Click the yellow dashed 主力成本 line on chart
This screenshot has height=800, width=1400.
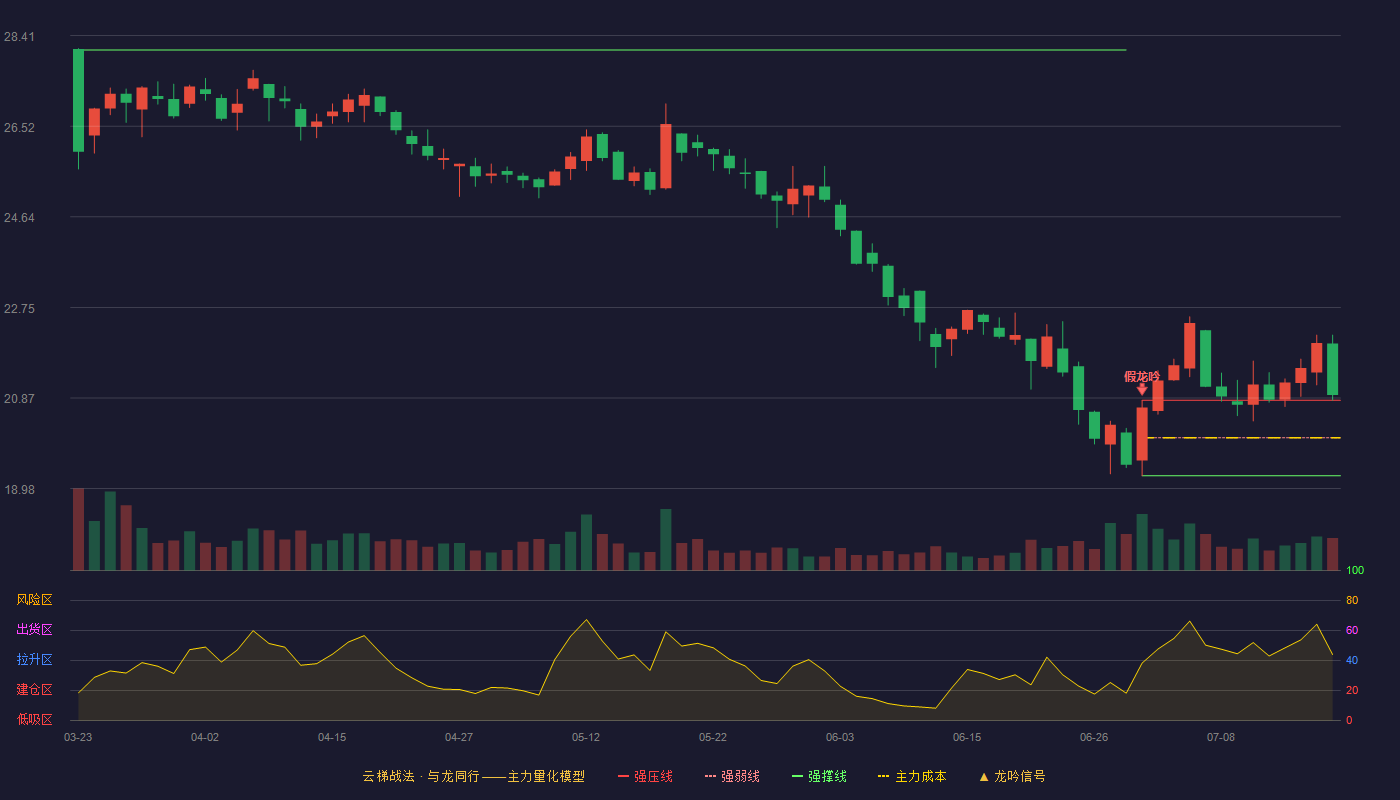click(x=1244, y=438)
